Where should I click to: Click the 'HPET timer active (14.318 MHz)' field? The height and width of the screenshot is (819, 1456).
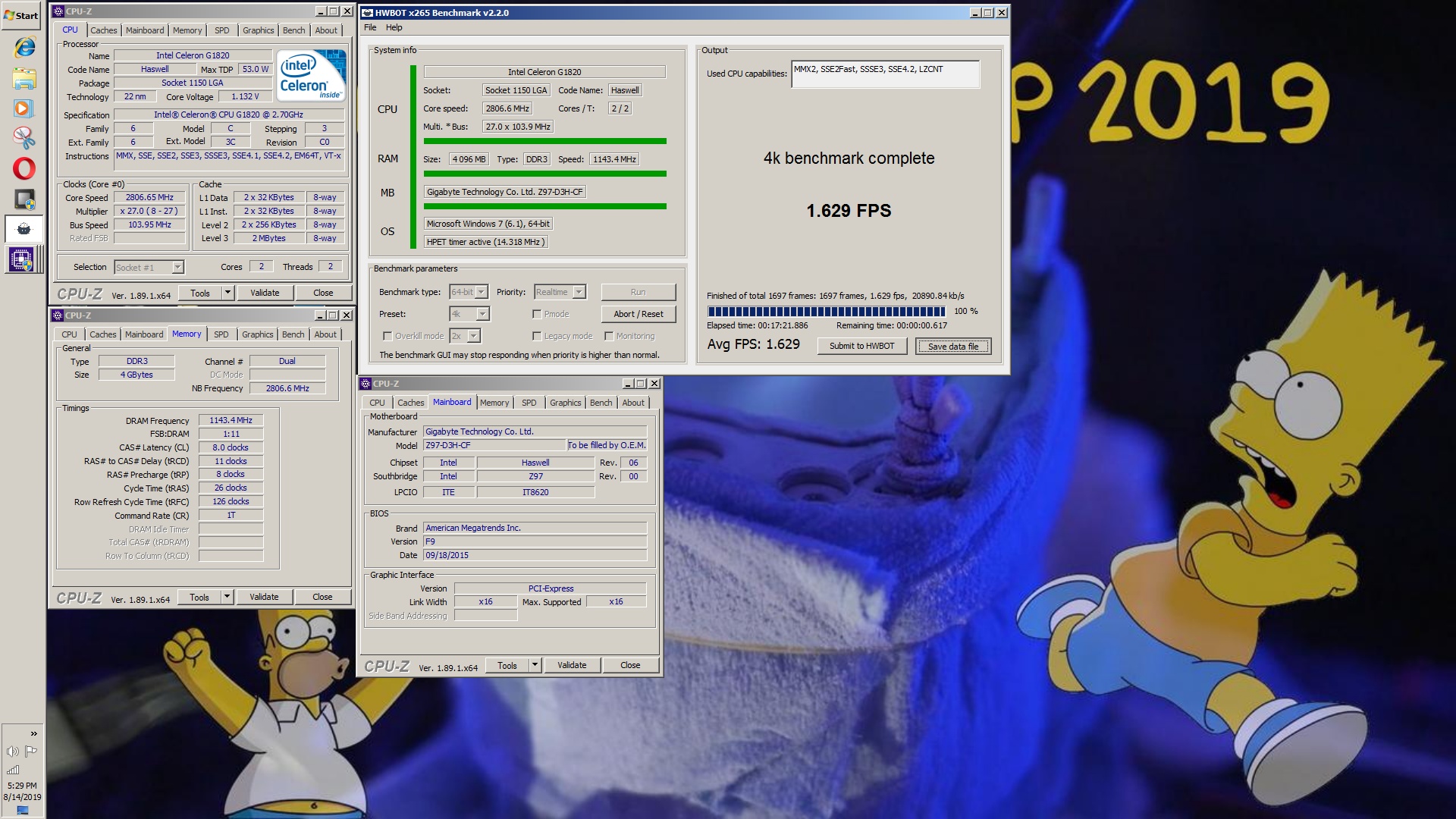coord(485,242)
